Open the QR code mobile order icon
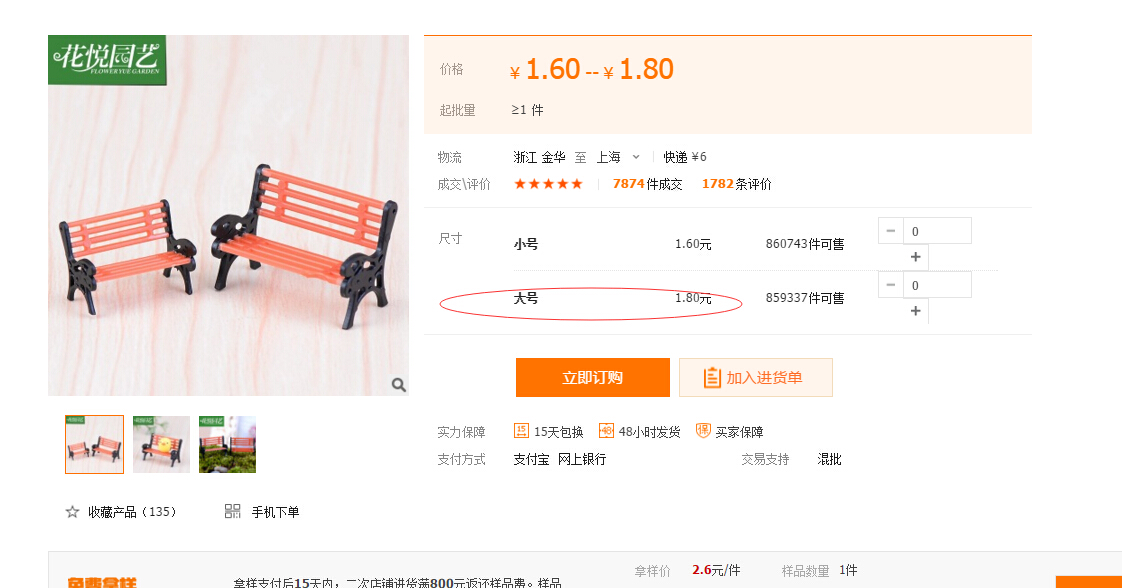Image resolution: width=1122 pixels, height=588 pixels. [x=233, y=511]
